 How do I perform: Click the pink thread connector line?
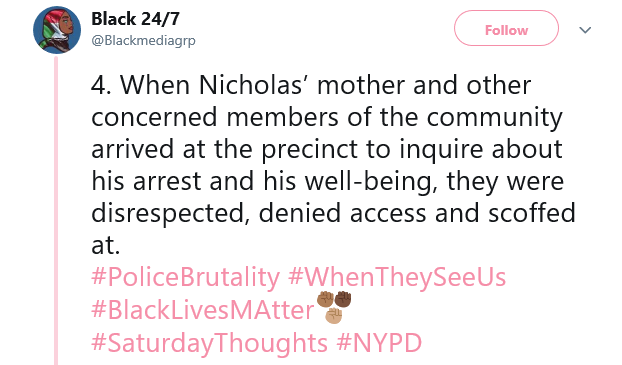coord(56,210)
